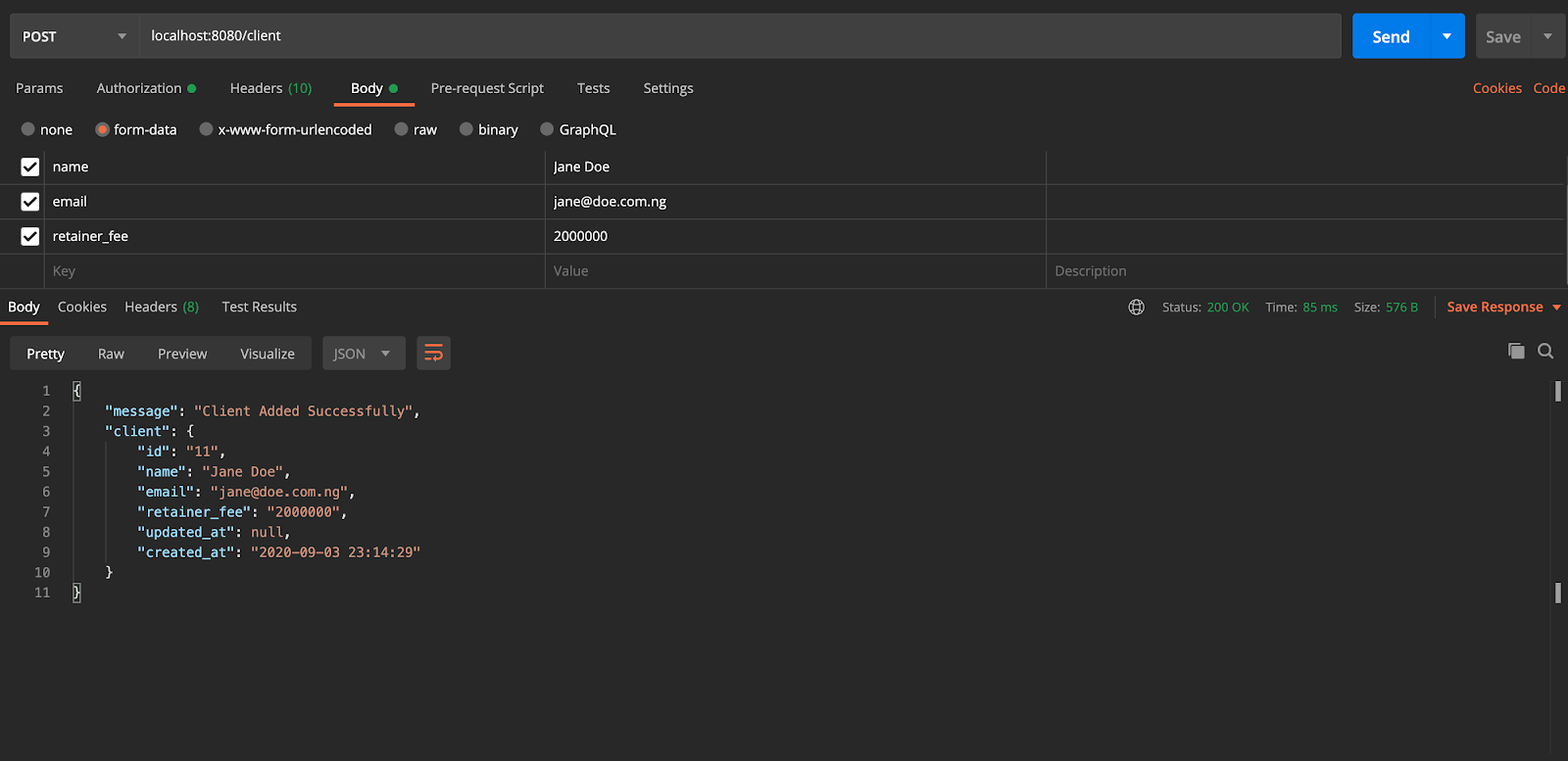The image size is (1568, 761).
Task: Uncheck the name parameter checkbox
Action: tap(30, 167)
